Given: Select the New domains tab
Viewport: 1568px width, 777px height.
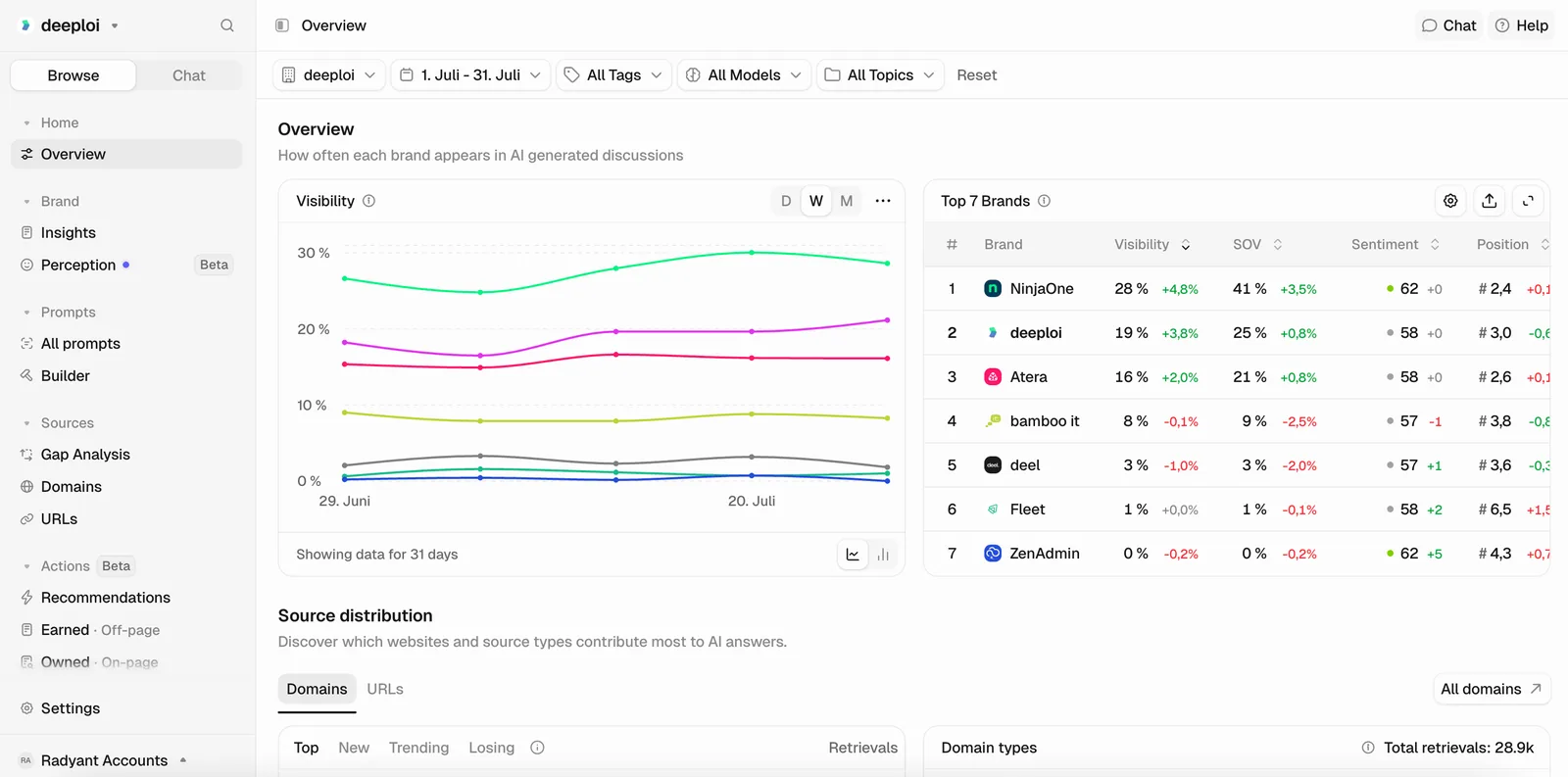Looking at the screenshot, I should pyautogui.click(x=354, y=748).
